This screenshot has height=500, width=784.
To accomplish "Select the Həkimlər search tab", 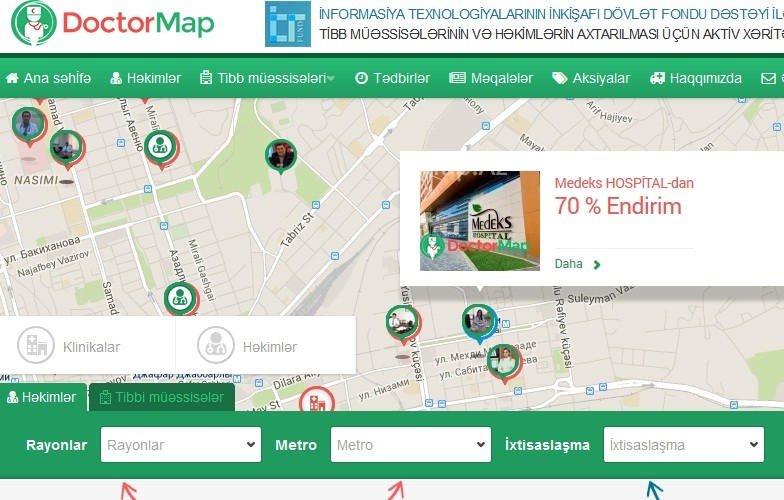I will coord(42,398).
